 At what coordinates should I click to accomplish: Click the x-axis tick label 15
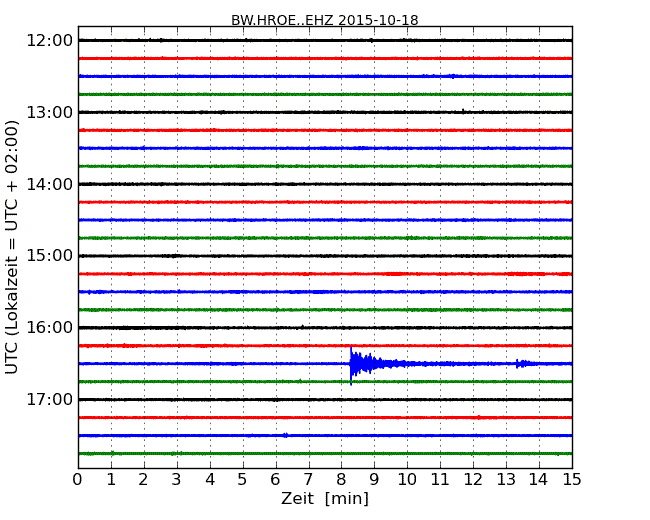pyautogui.click(x=572, y=480)
